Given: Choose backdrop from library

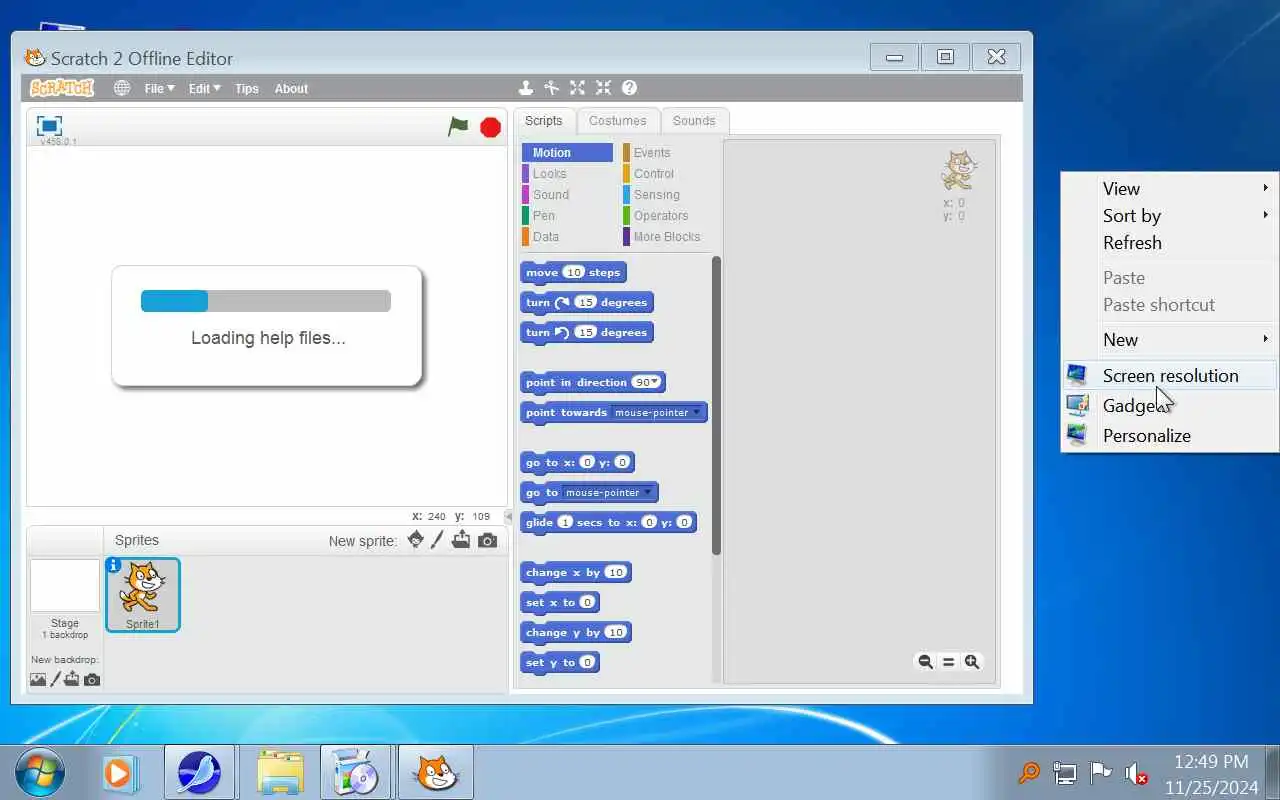Looking at the screenshot, I should tap(38, 679).
